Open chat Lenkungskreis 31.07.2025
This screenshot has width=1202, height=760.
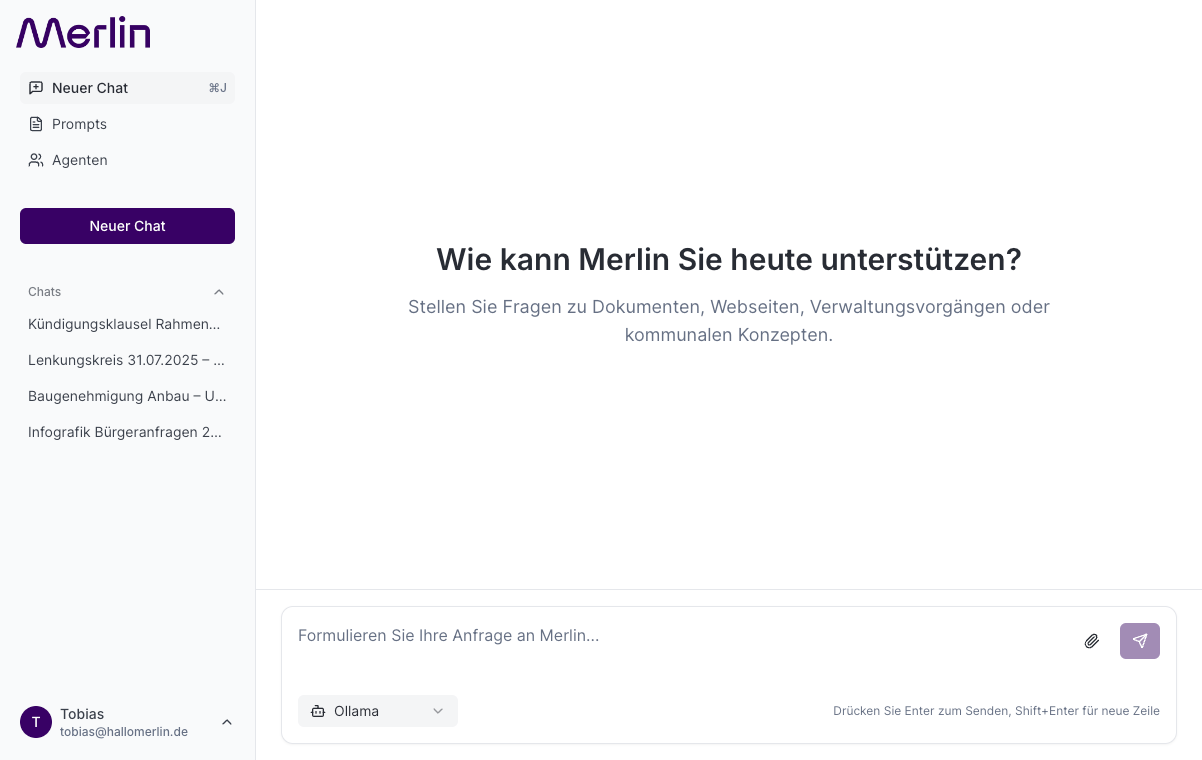pyautogui.click(x=127, y=360)
